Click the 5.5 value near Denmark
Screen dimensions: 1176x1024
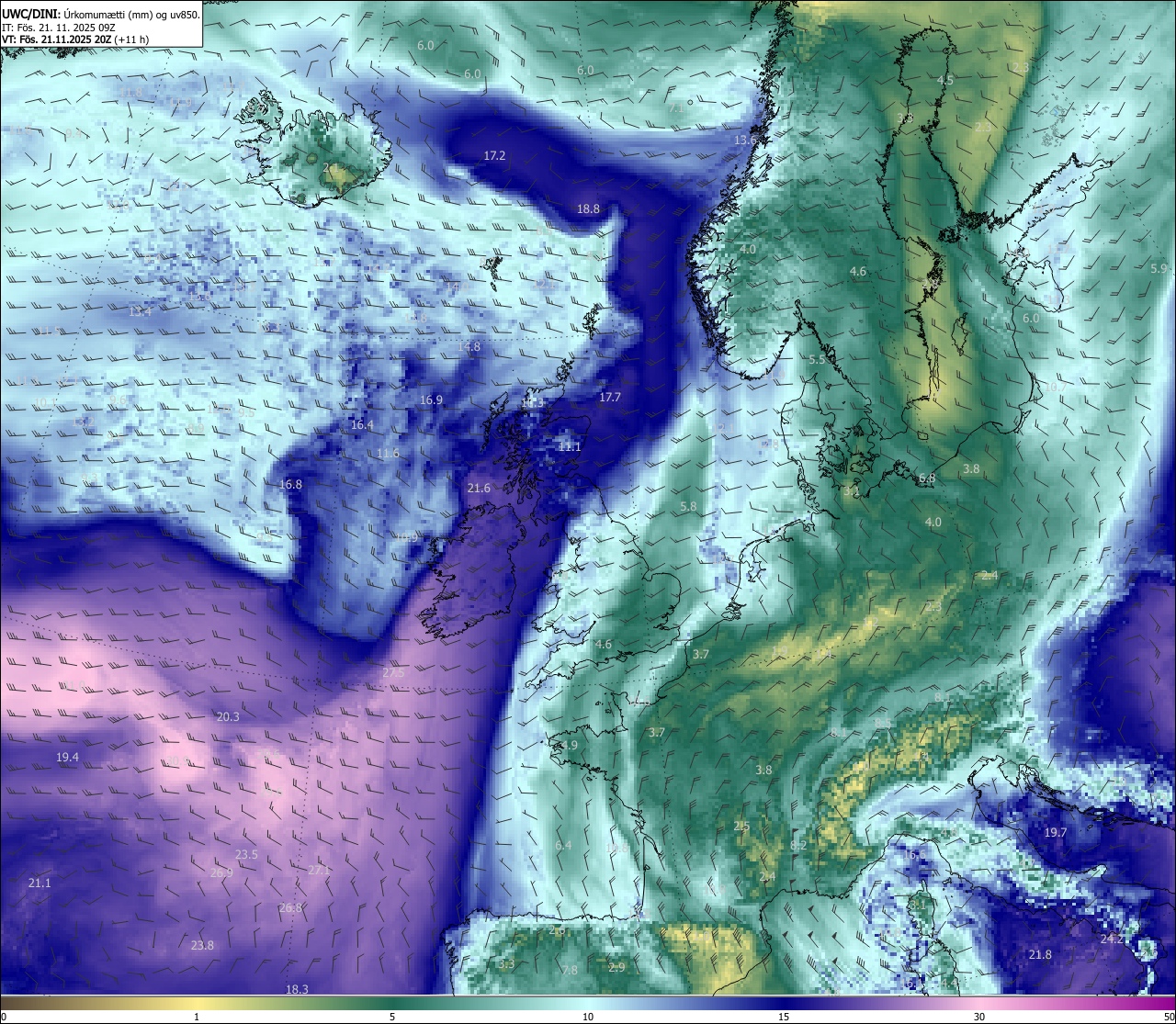(818, 360)
